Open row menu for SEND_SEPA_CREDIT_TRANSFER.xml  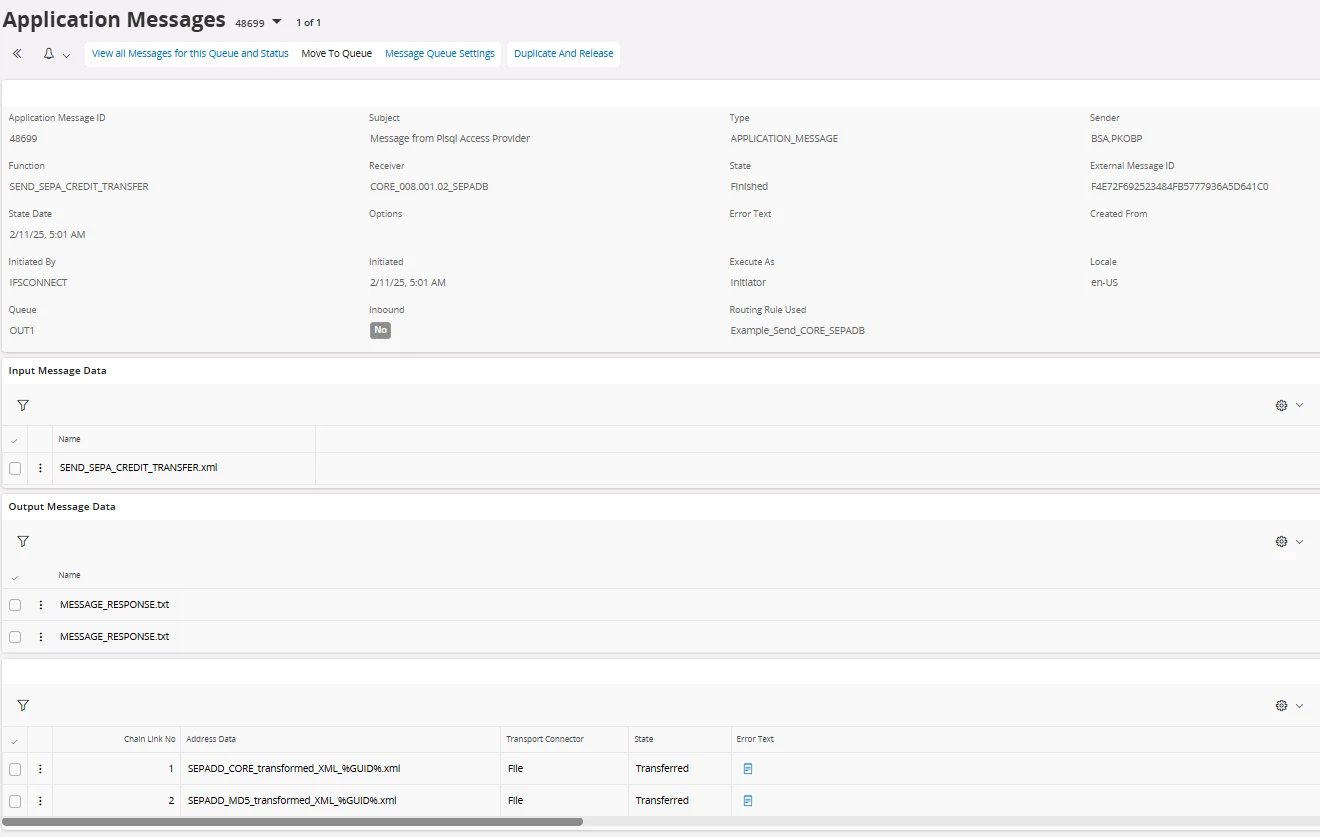(40, 468)
